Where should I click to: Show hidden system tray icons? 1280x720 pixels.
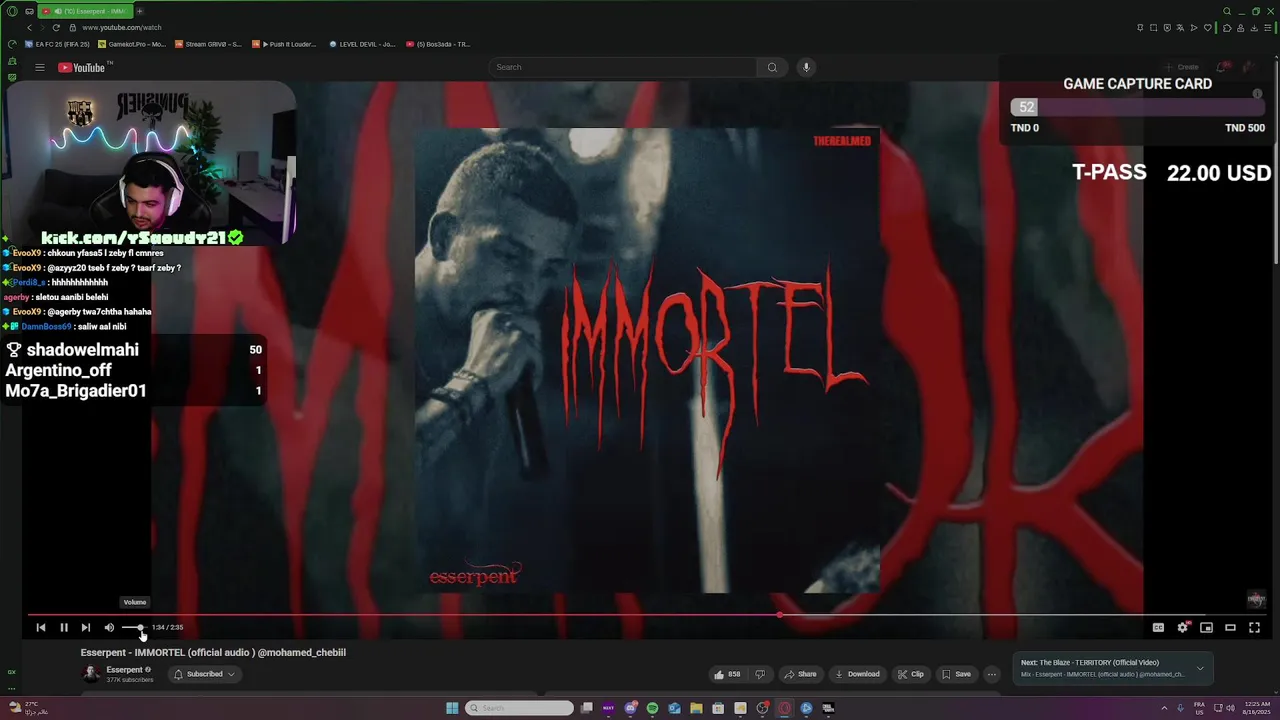tap(1165, 708)
